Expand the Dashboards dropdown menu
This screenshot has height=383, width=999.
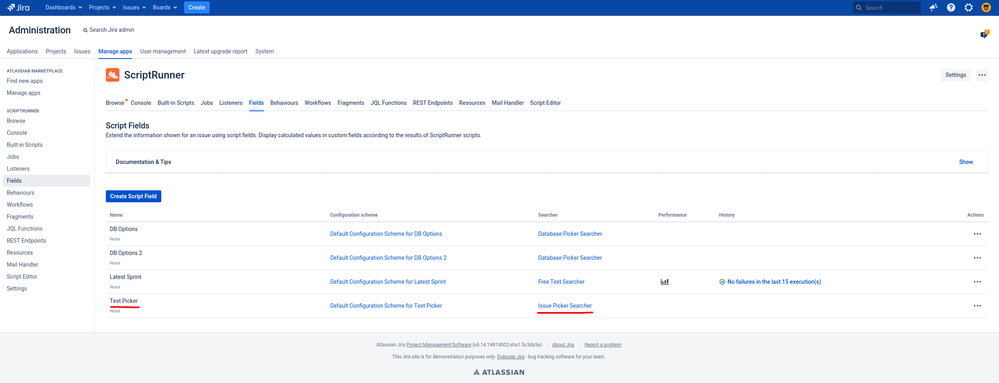tap(64, 8)
